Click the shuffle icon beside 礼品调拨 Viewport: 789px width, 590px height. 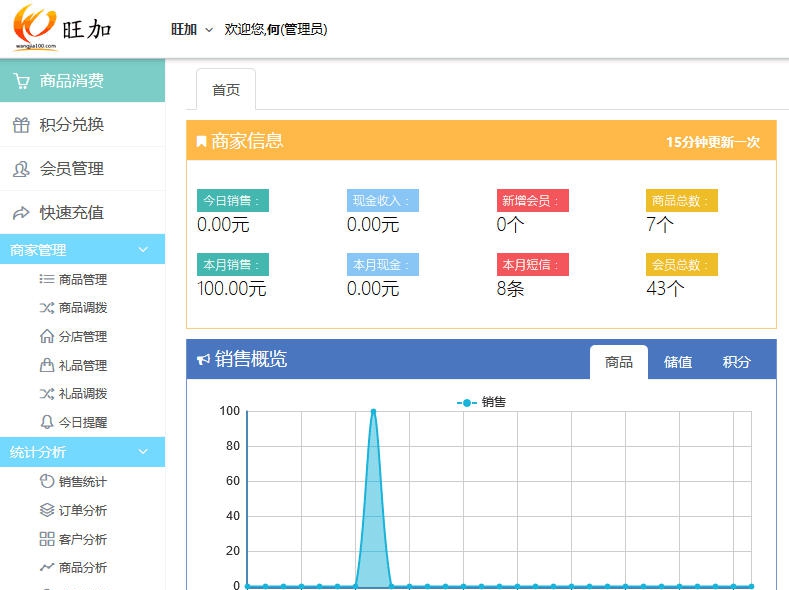tap(46, 393)
